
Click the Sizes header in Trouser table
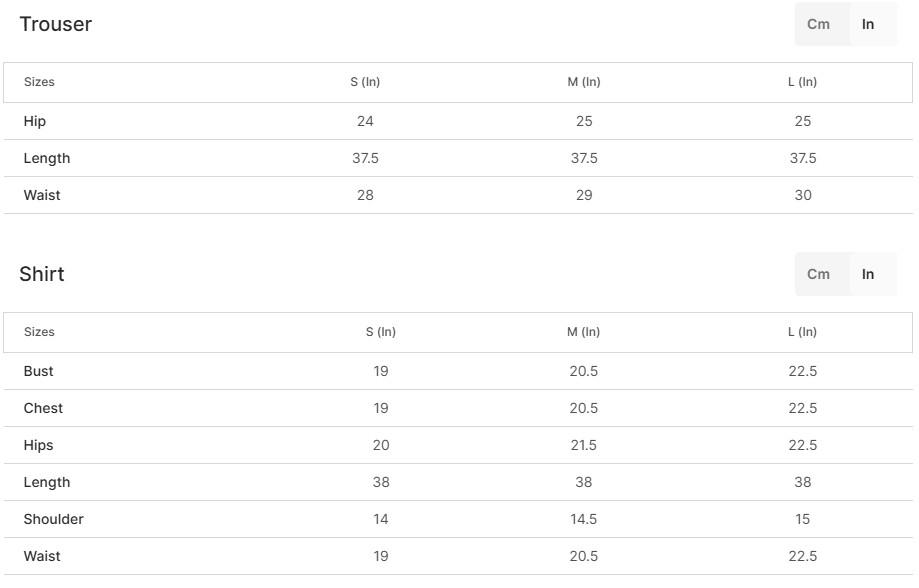pyautogui.click(x=39, y=82)
